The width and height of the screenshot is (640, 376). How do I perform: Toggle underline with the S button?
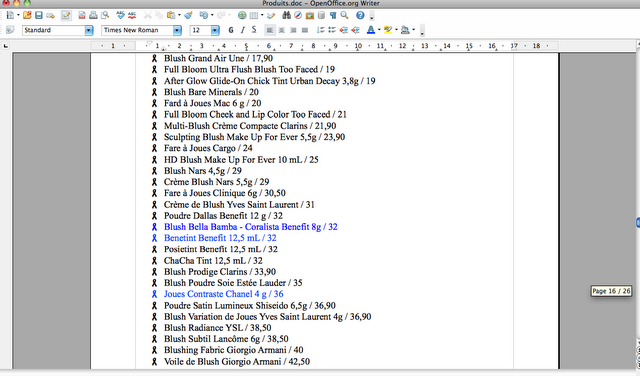254,30
